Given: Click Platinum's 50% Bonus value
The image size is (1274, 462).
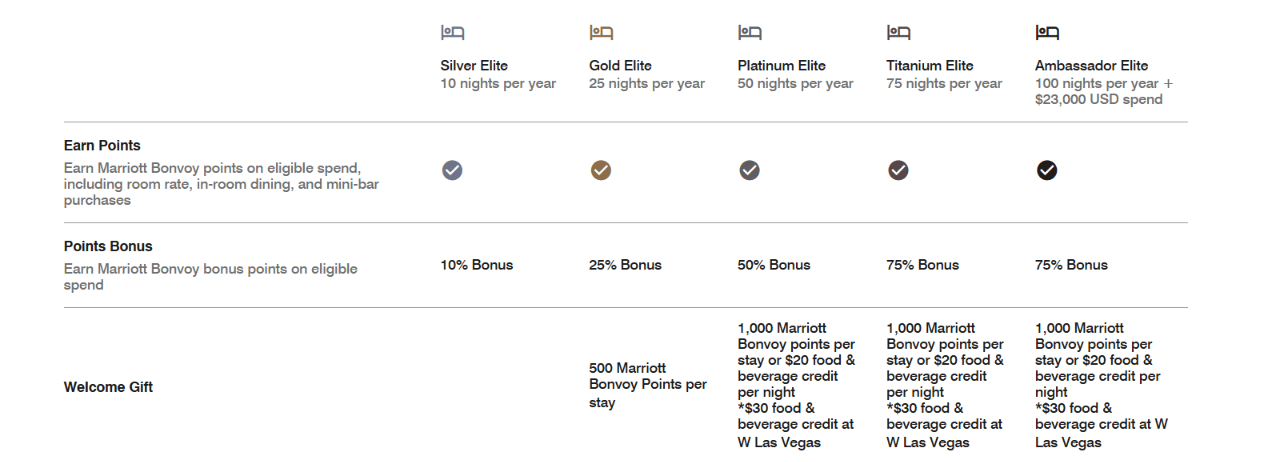Looking at the screenshot, I should 774,265.
